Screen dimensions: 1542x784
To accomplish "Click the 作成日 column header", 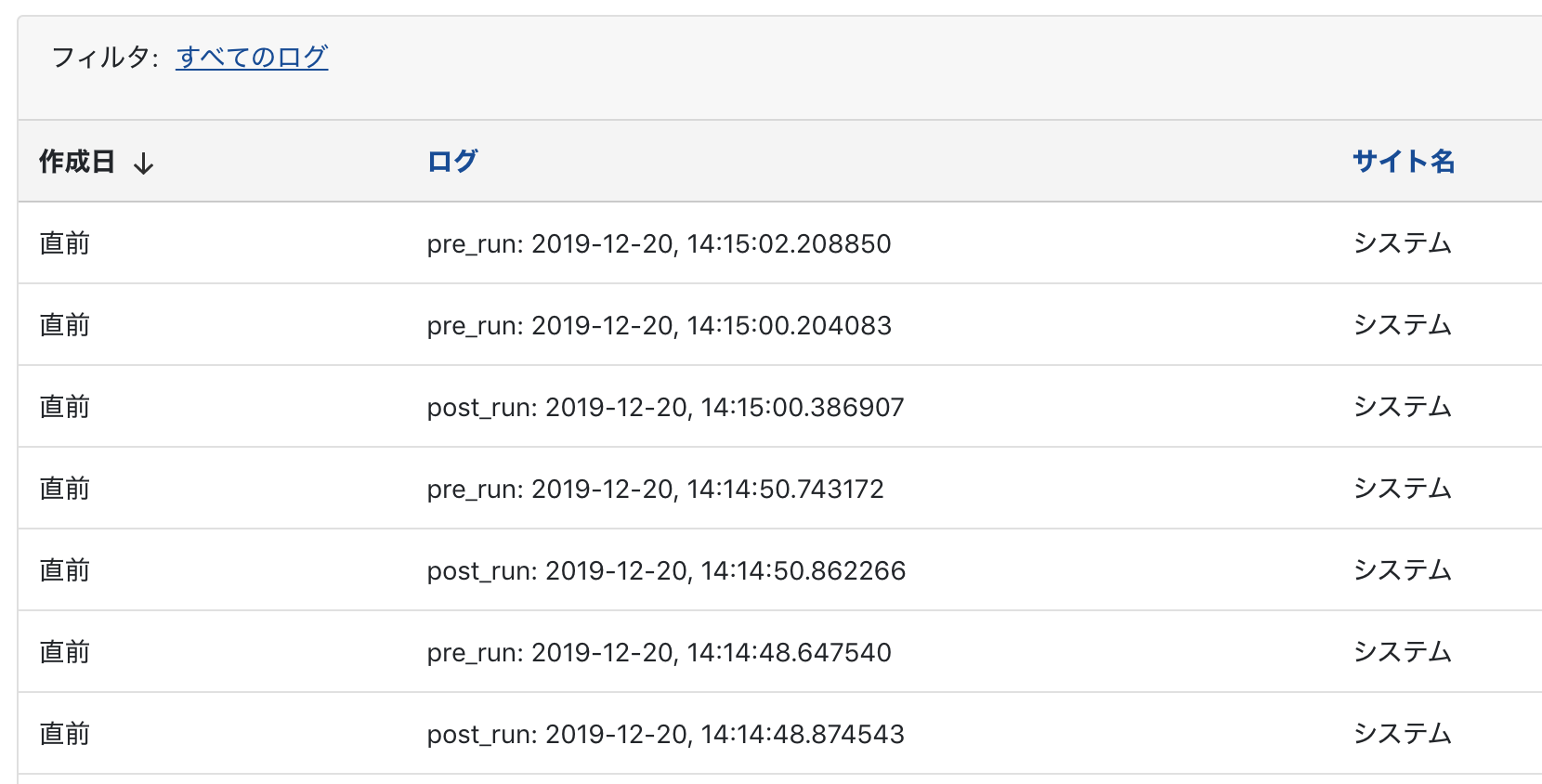I will [77, 162].
